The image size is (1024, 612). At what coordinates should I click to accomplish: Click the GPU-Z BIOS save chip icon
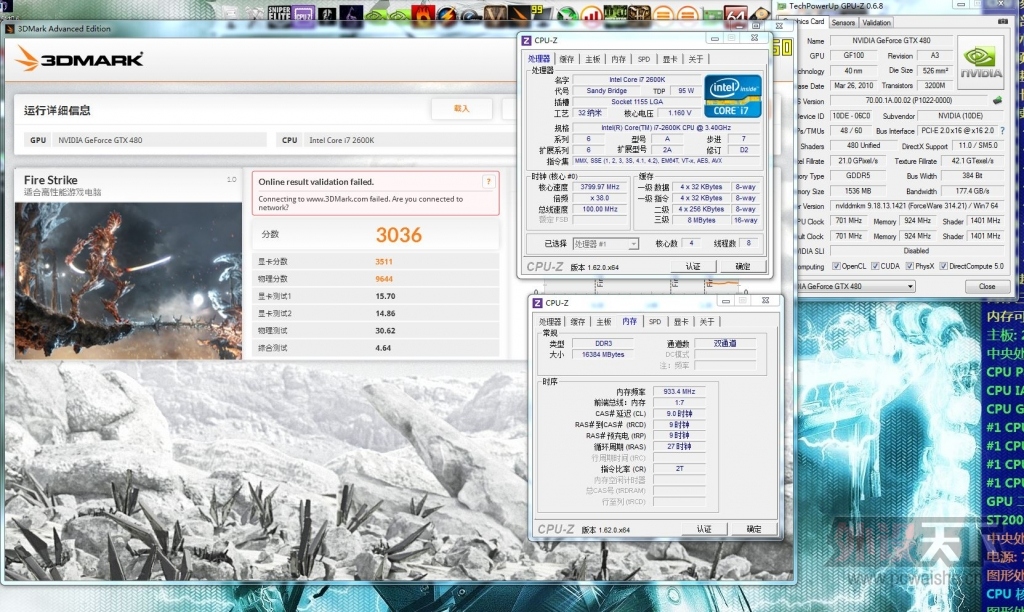997,101
